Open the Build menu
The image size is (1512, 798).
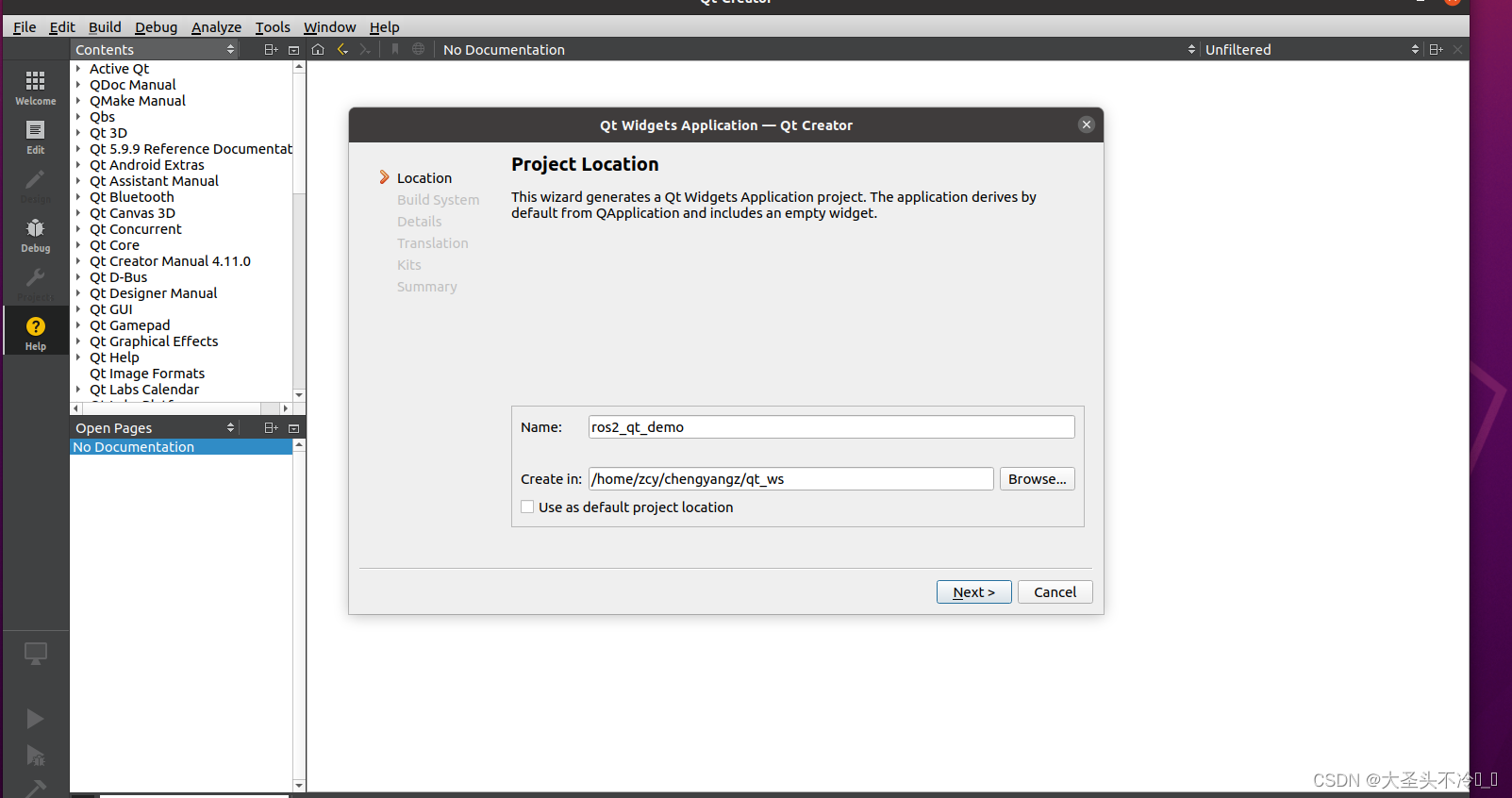click(x=105, y=26)
